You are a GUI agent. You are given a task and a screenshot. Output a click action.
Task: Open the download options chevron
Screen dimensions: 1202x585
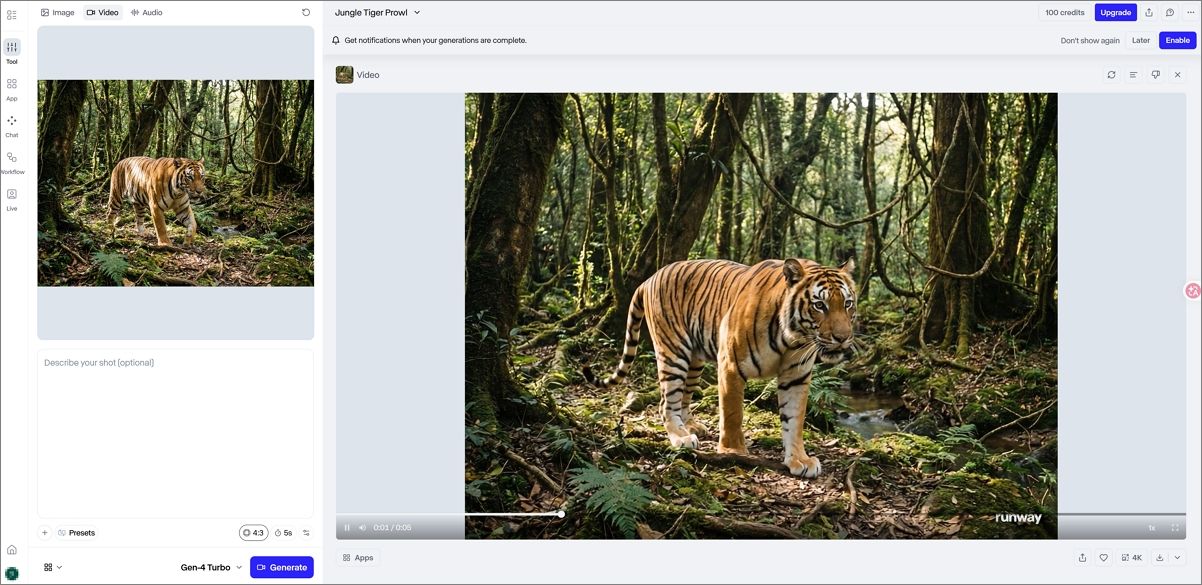click(x=1177, y=558)
